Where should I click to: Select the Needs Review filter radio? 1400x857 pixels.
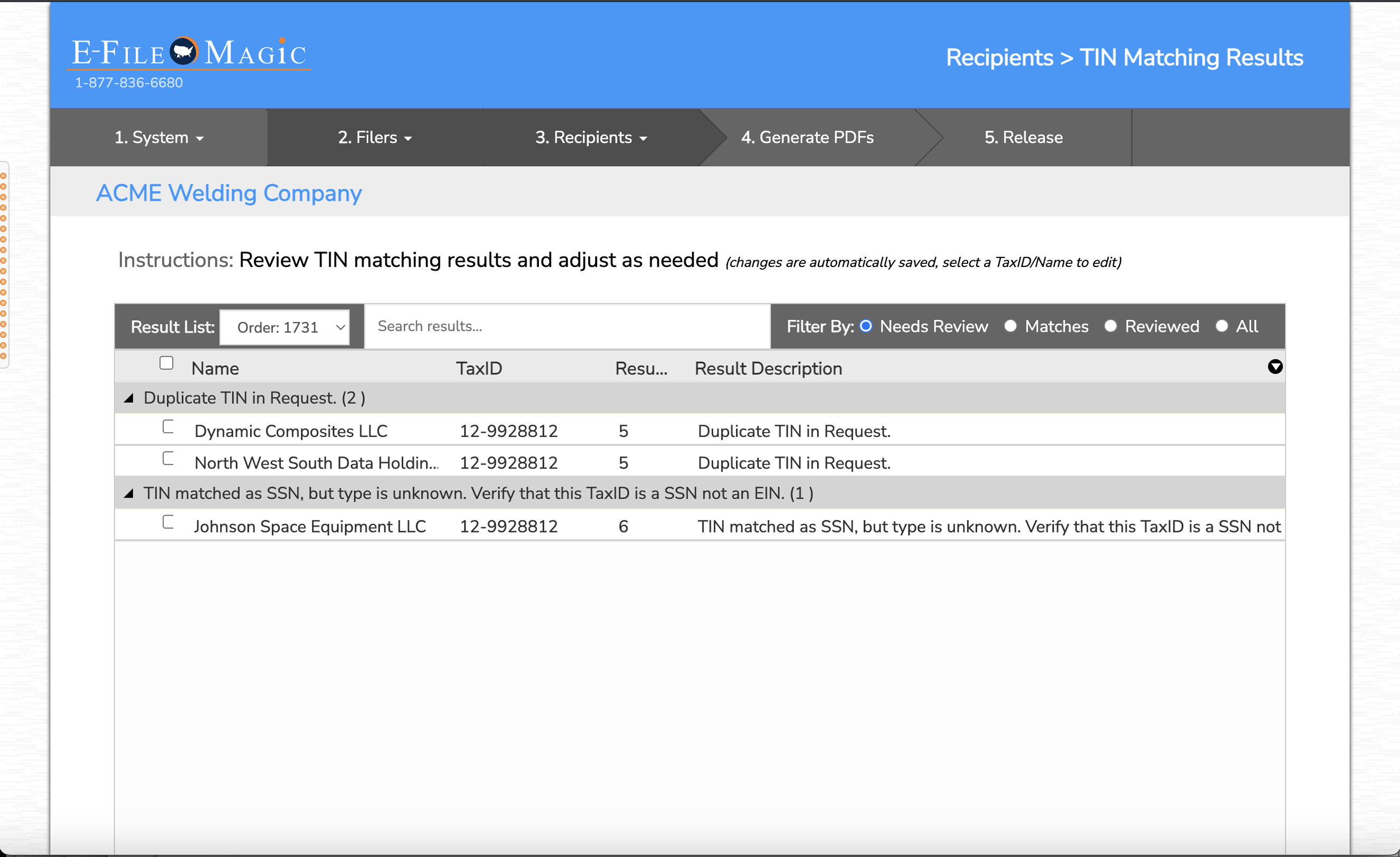[x=866, y=326]
